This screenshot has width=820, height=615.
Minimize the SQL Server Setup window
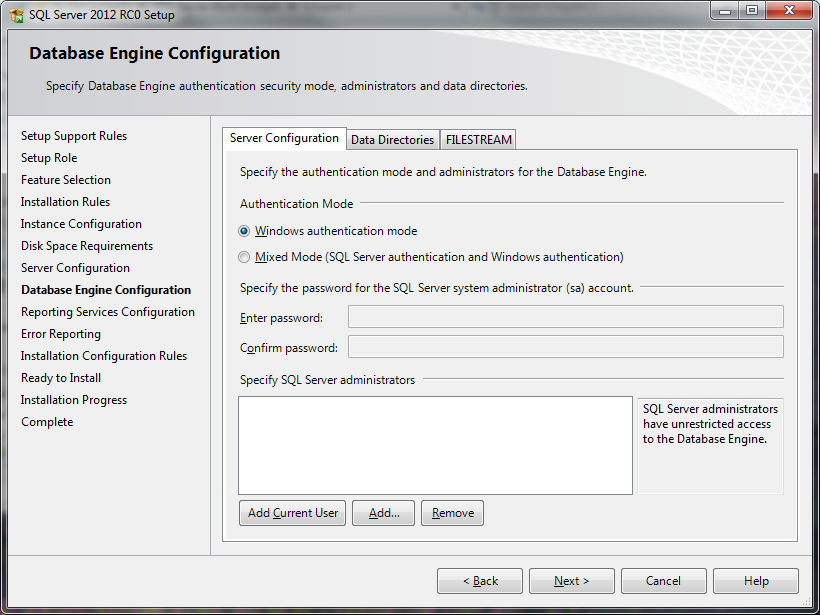(725, 11)
